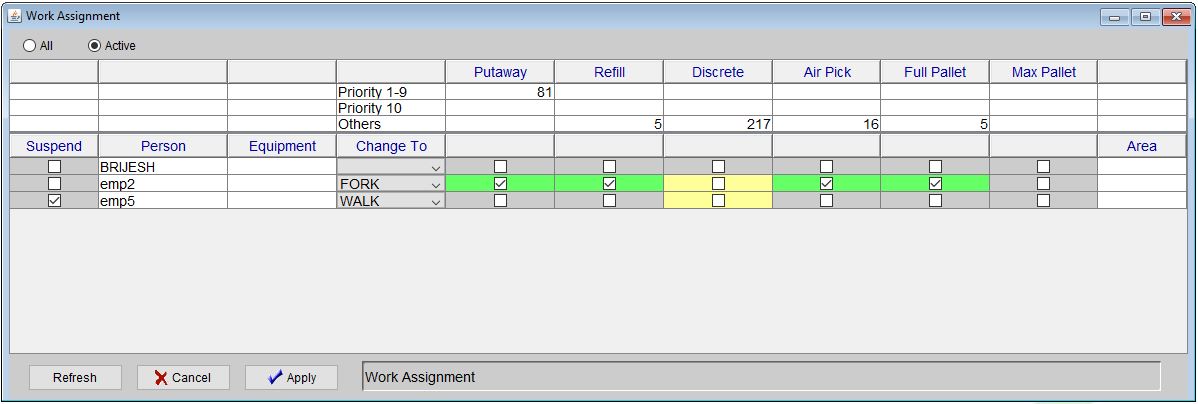Click the Suspend column header
1198x404 pixels.
point(53,146)
